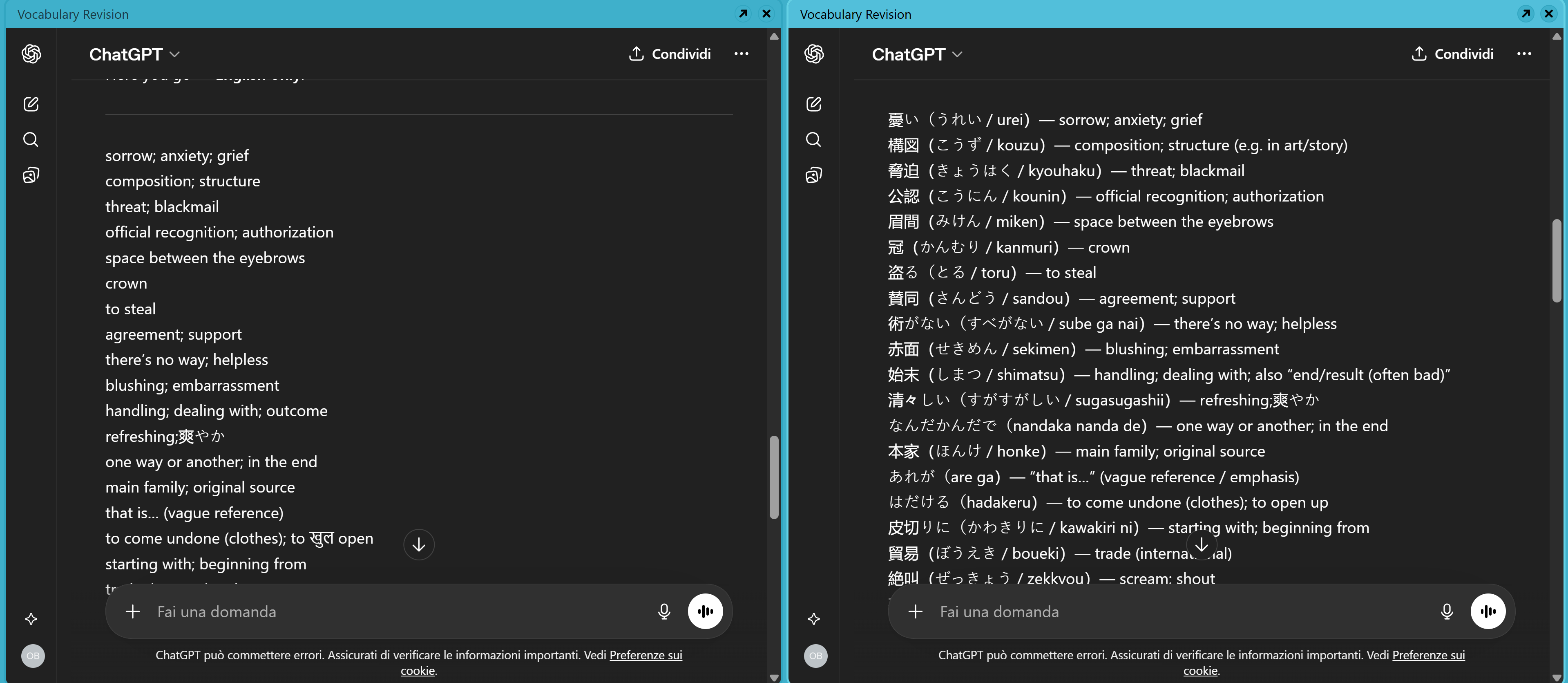Open search chats icon in right window

pos(813,139)
